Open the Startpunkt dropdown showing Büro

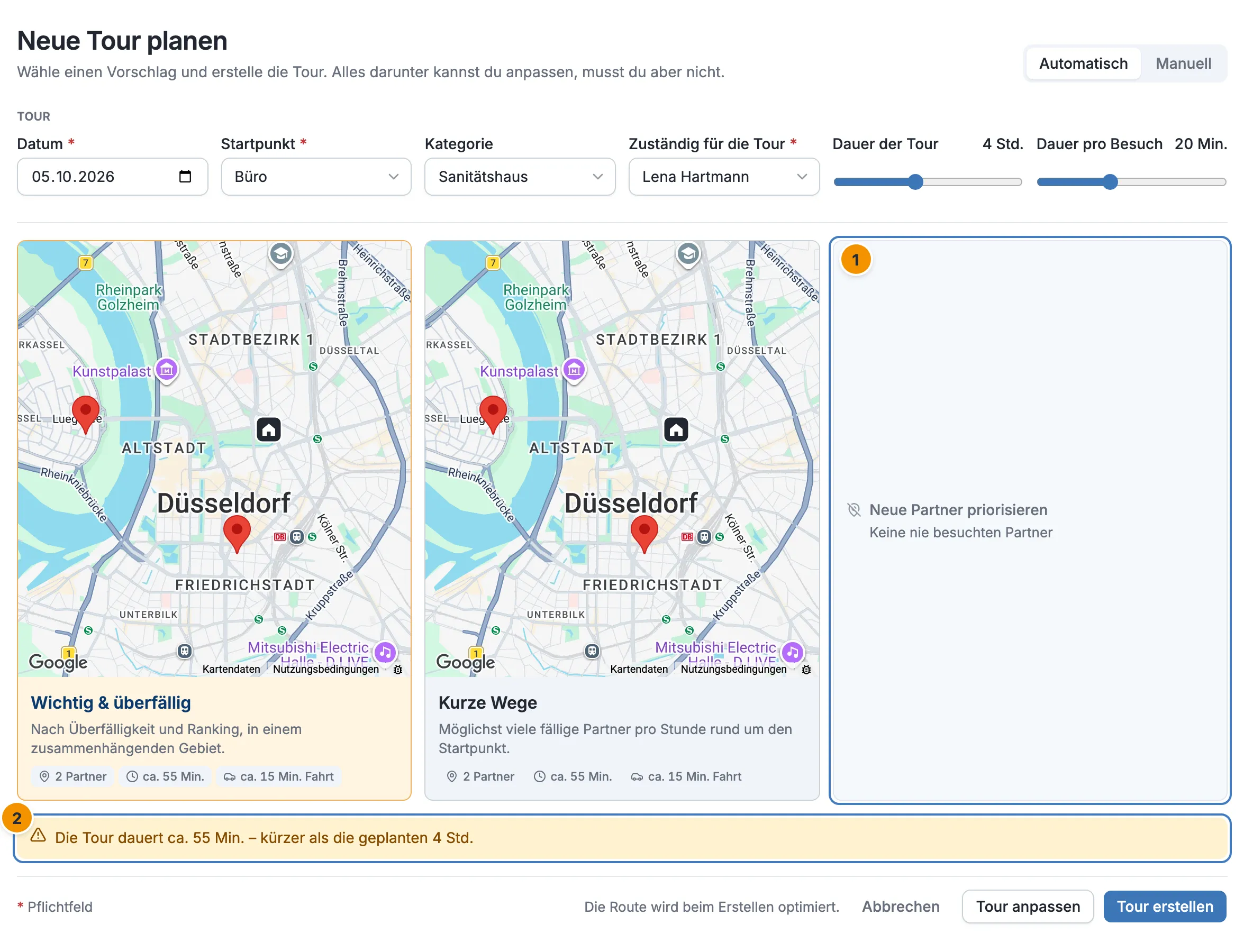click(316, 177)
